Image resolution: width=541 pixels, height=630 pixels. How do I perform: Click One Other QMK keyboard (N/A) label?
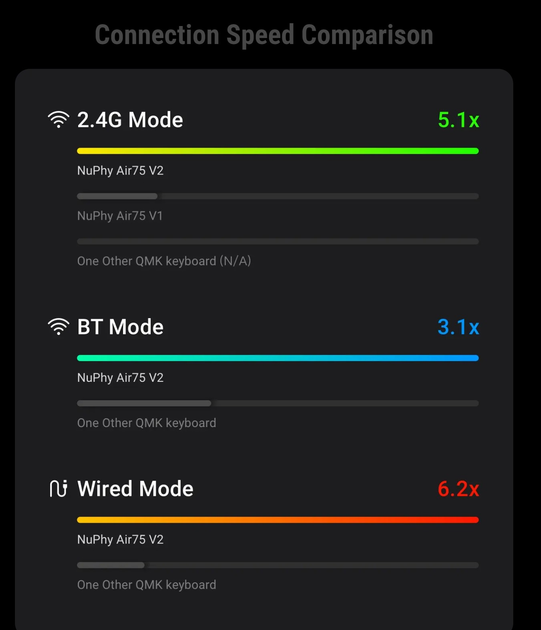pyautogui.click(x=164, y=261)
